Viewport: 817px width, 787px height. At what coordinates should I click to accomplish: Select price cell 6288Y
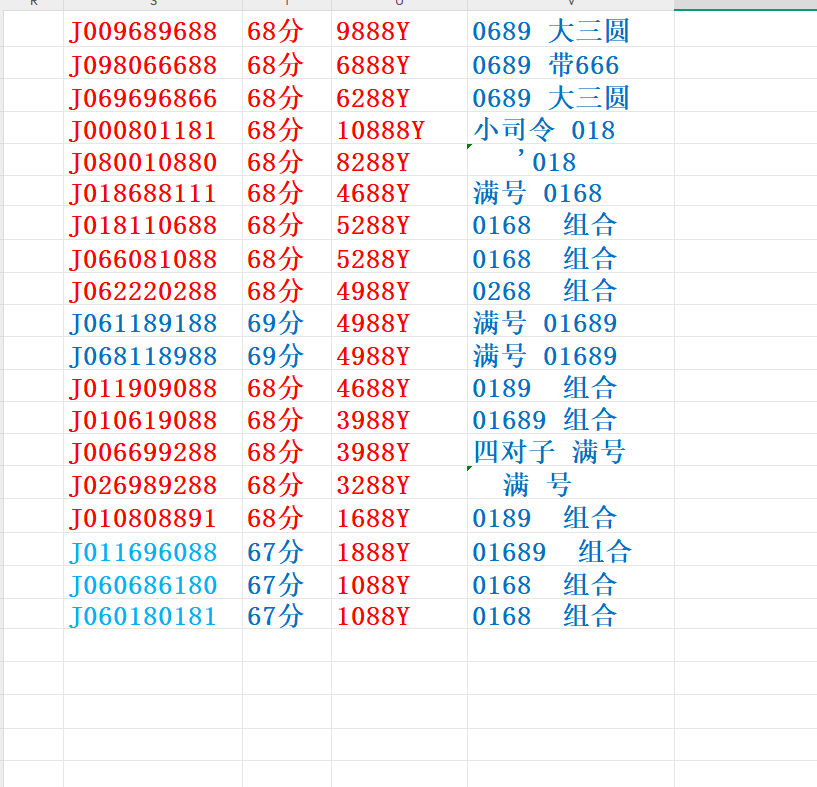pos(400,96)
